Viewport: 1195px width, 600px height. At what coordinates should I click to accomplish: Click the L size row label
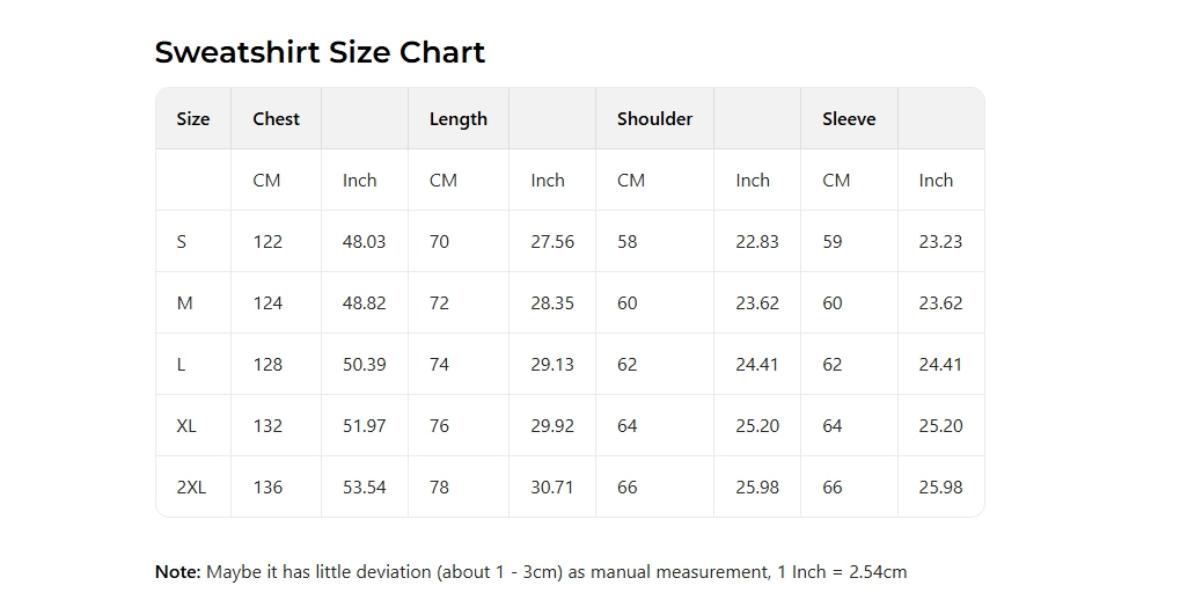click(181, 365)
